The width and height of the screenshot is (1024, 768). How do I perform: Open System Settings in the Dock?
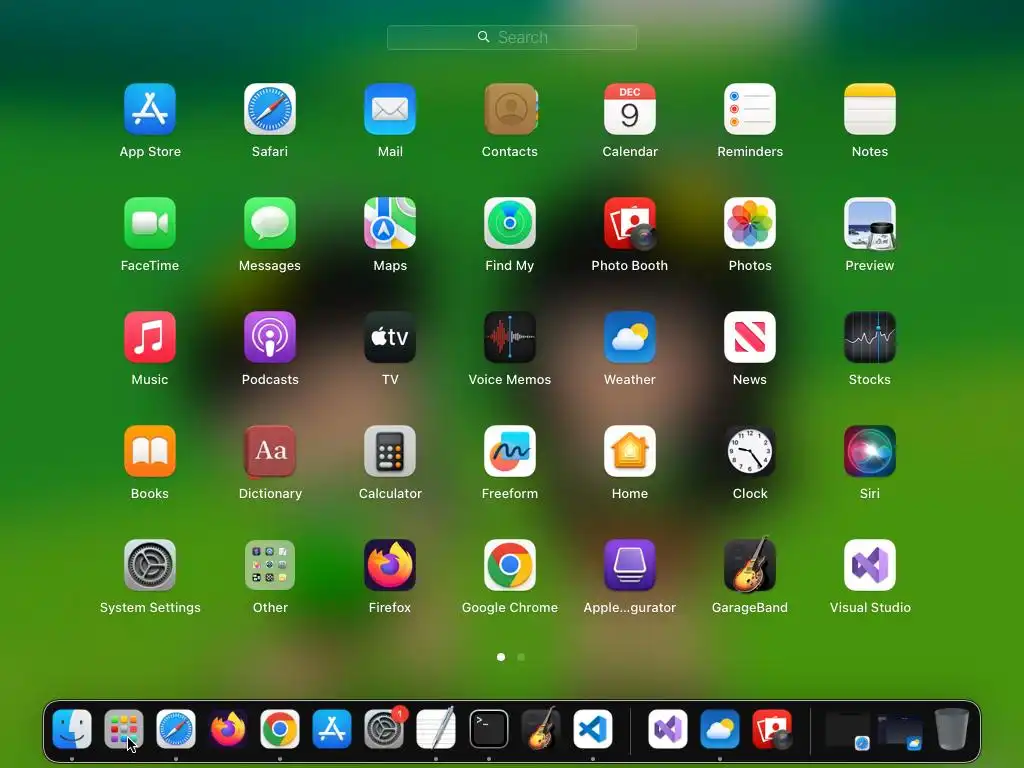pyautogui.click(x=384, y=729)
